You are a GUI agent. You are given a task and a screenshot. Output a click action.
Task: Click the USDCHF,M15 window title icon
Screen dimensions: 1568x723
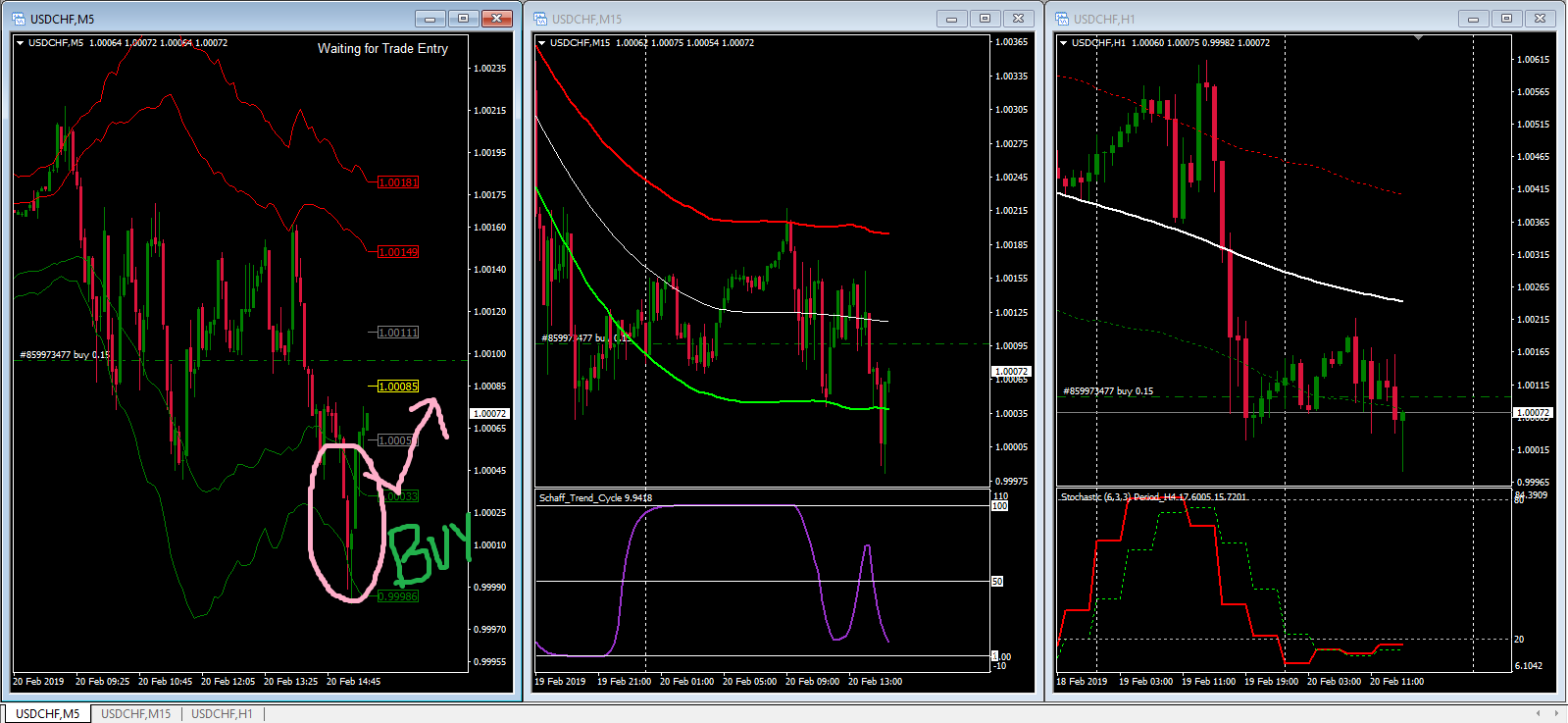point(539,19)
